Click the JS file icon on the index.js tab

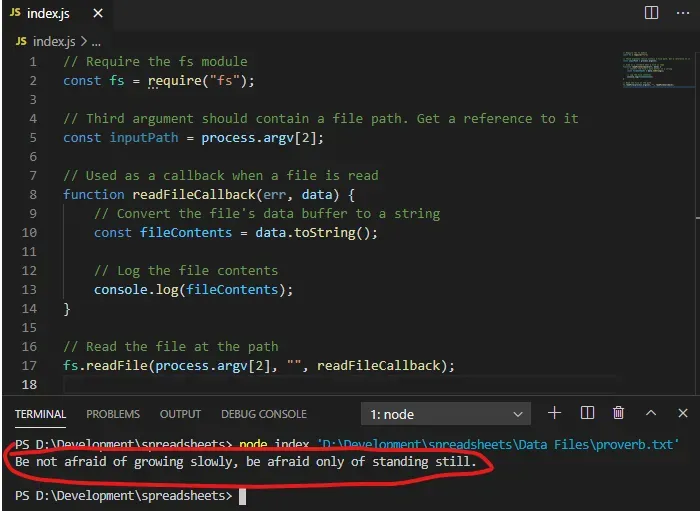click(x=22, y=13)
